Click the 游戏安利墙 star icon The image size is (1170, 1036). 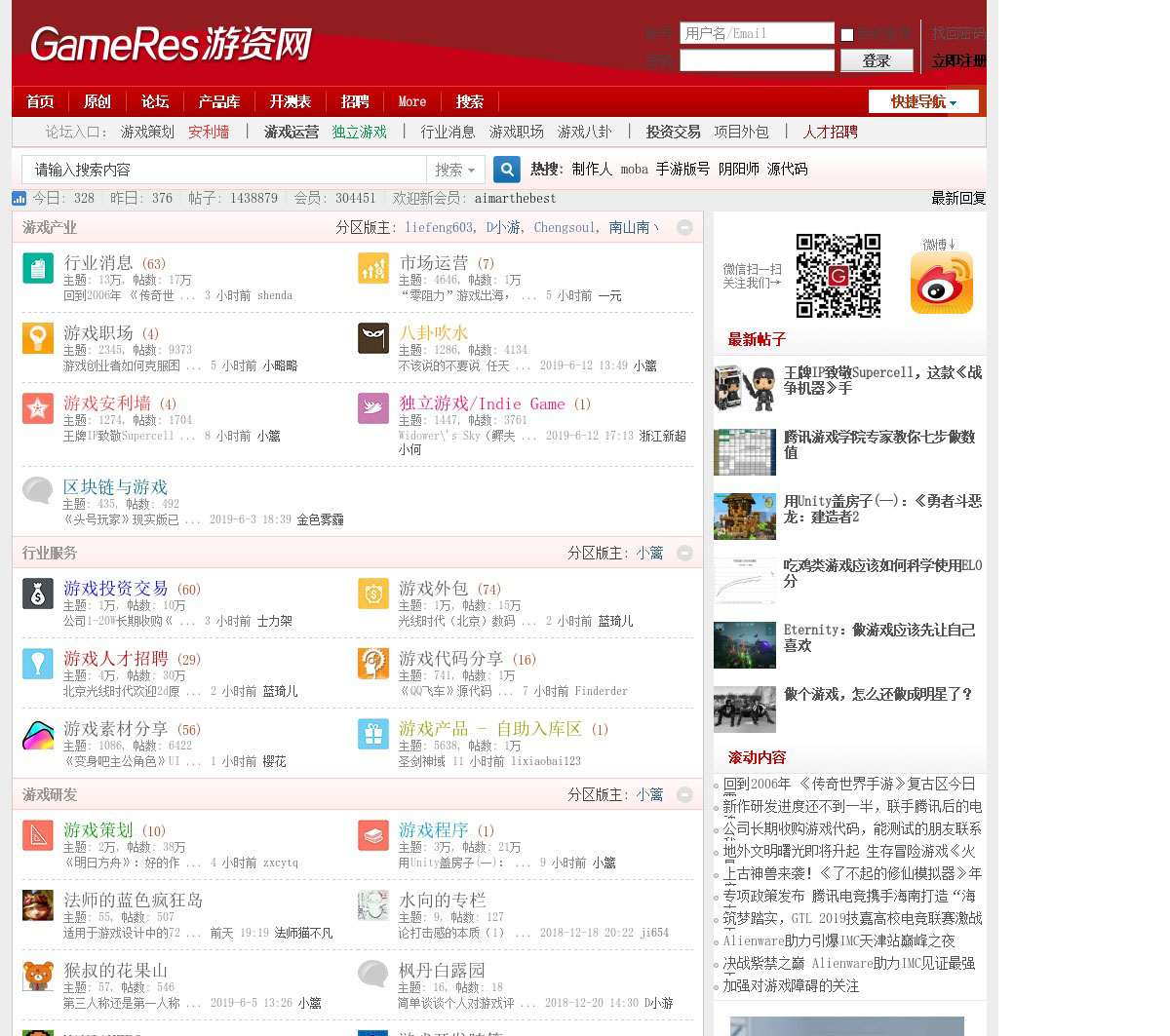coord(38,408)
